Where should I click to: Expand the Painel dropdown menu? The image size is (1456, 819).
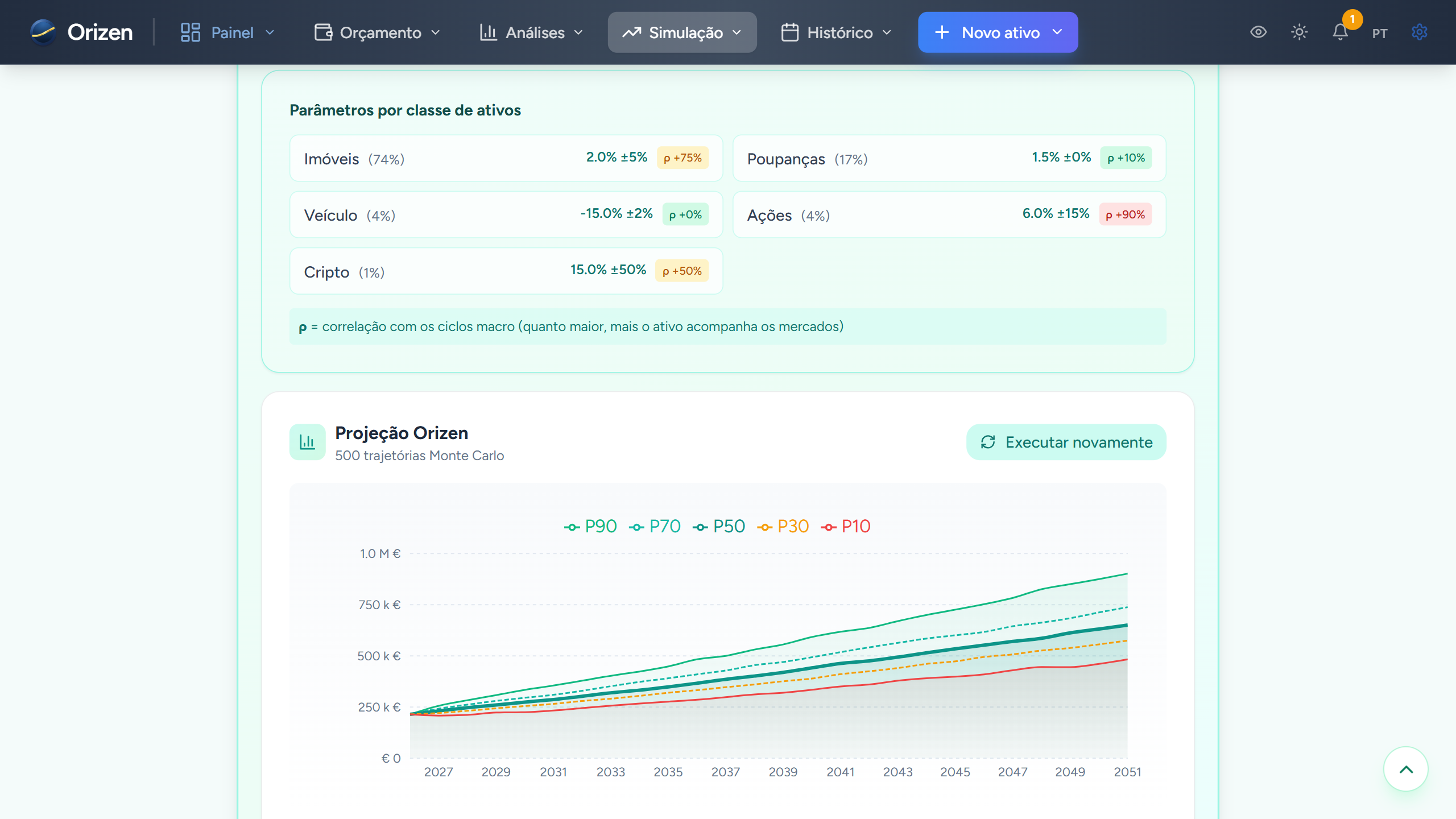[x=227, y=32]
